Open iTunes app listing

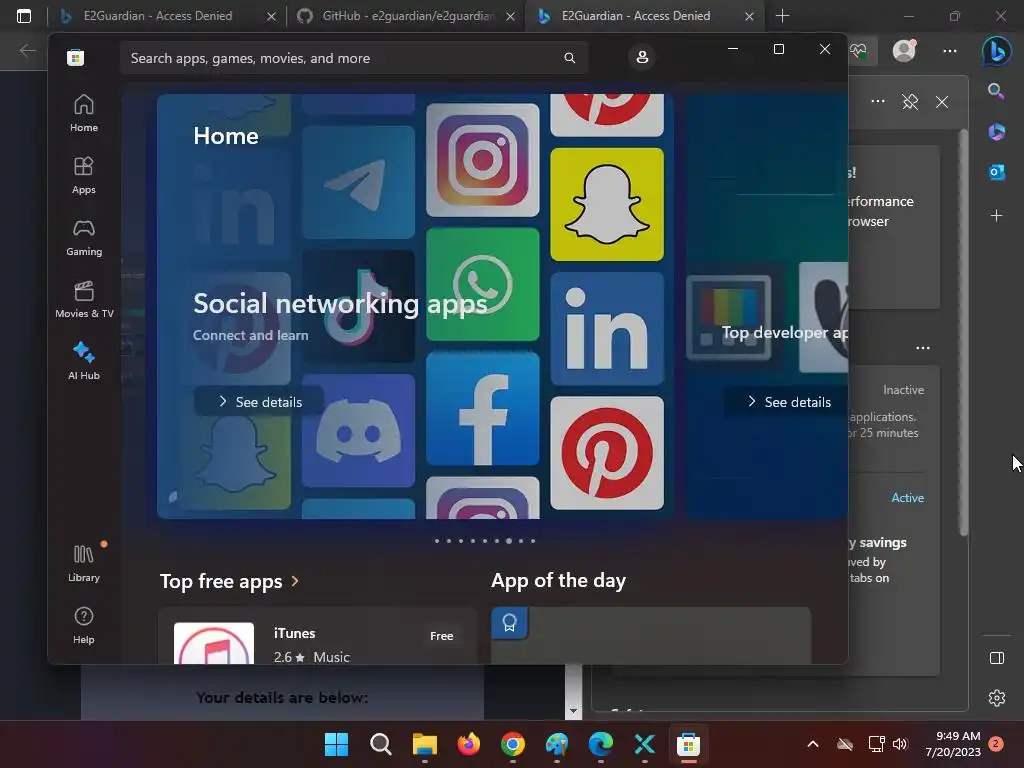(318, 637)
